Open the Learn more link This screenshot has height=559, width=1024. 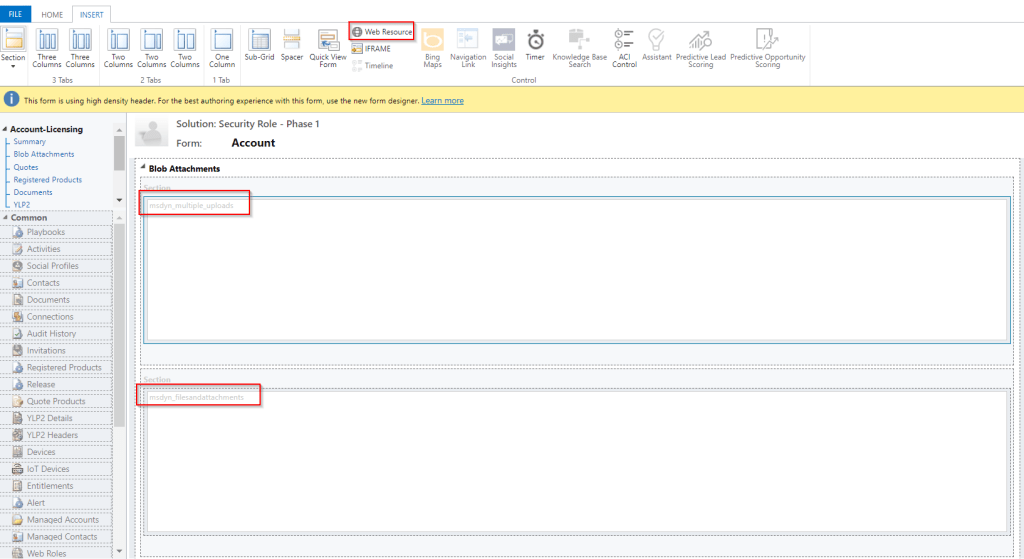442,101
